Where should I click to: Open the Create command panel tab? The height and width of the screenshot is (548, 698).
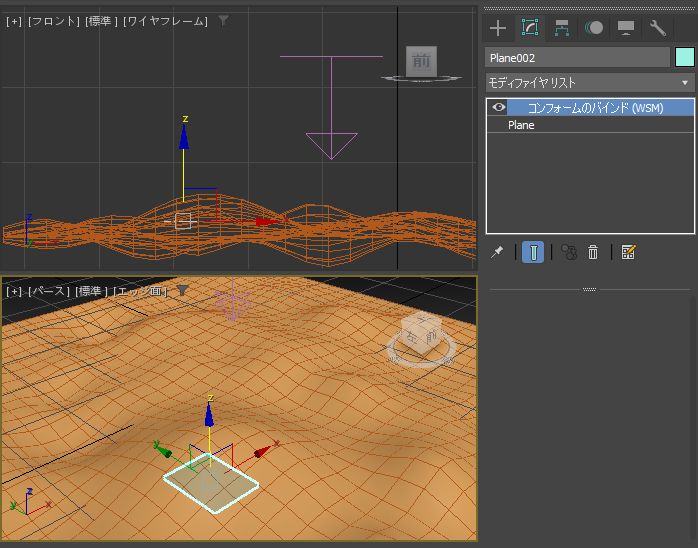point(498,28)
